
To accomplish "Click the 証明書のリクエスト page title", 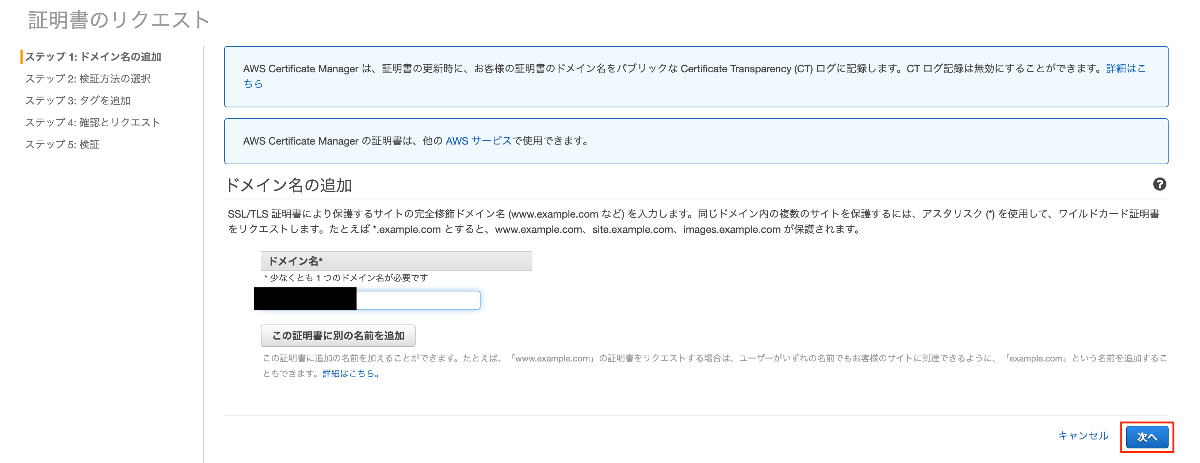I will [x=120, y=19].
